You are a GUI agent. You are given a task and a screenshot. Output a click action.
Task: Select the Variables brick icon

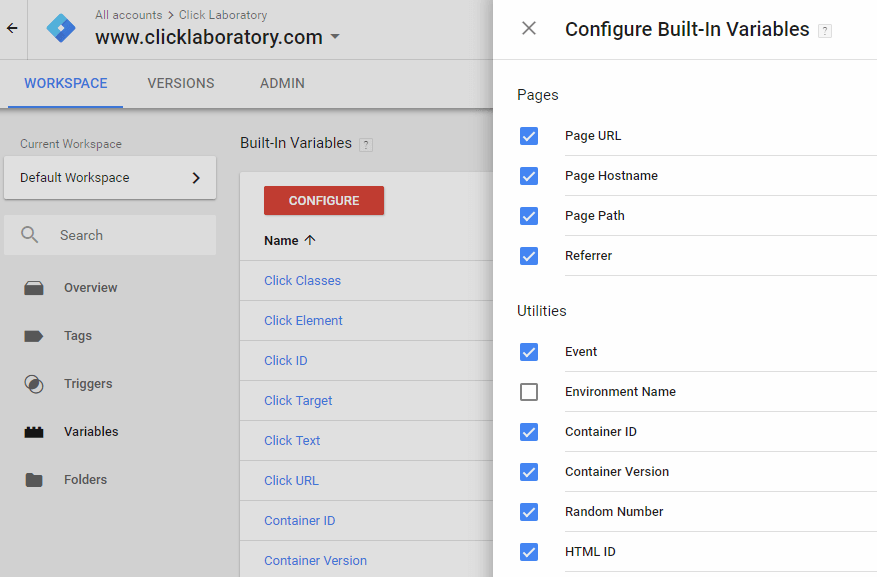(34, 432)
